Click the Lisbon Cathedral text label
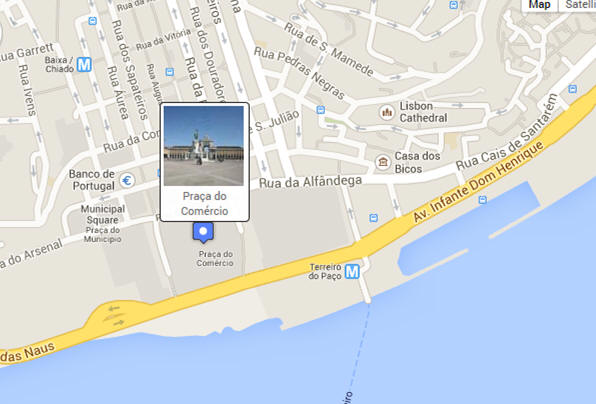The image size is (596, 404). tap(423, 112)
